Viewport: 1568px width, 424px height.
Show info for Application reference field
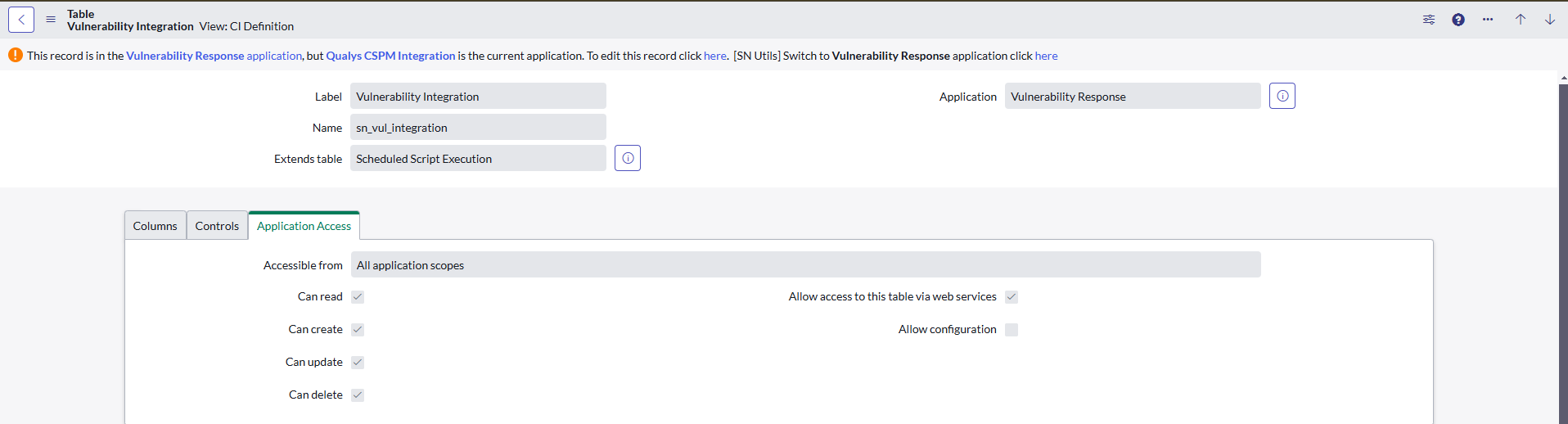click(x=1282, y=96)
